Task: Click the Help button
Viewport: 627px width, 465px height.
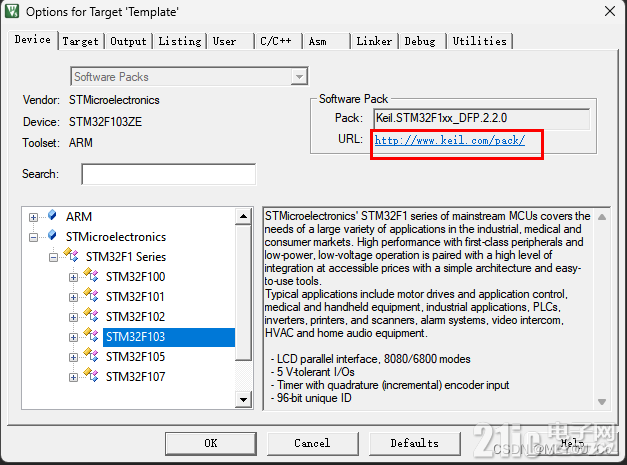Action: [571, 443]
